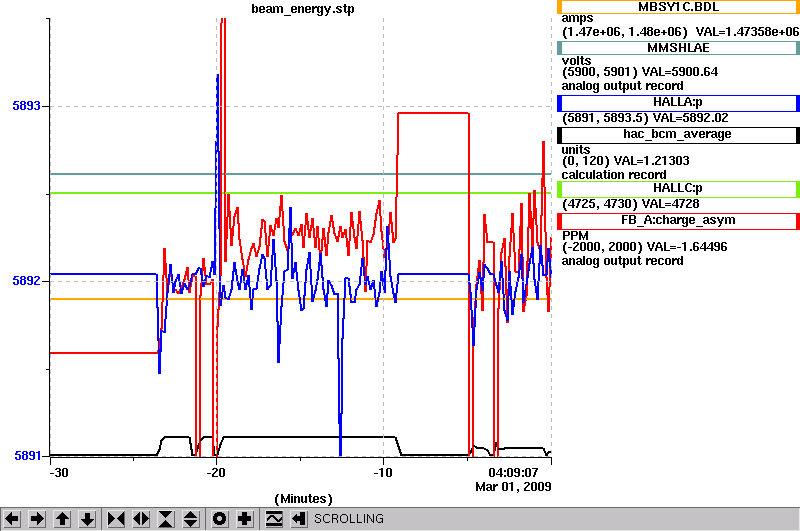This screenshot has width=800, height=531.
Task: Select the HALLA:p curve legend label
Action: pos(678,103)
